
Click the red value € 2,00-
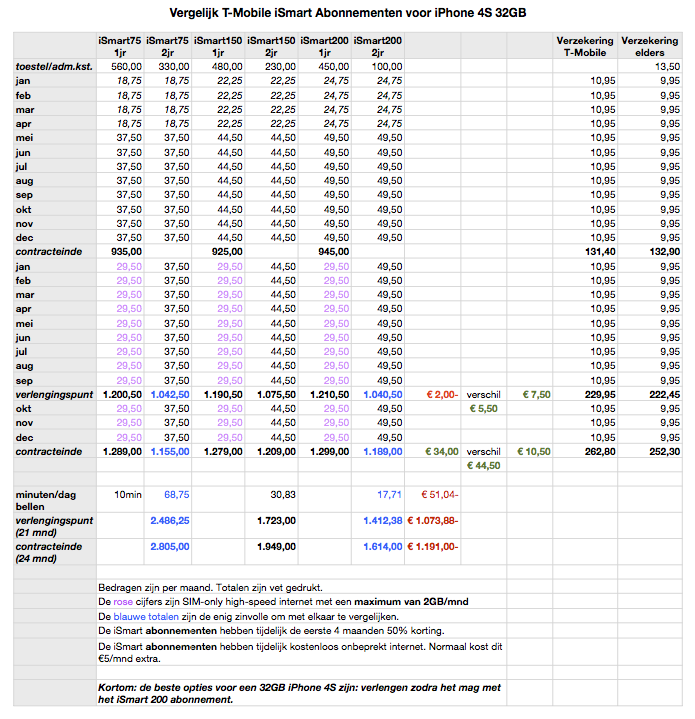(442, 395)
